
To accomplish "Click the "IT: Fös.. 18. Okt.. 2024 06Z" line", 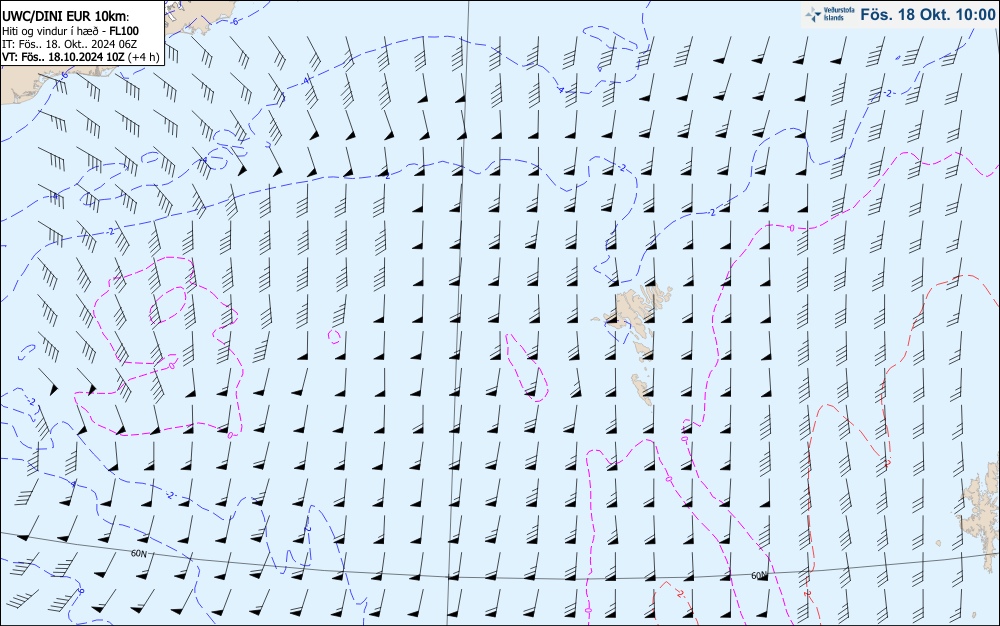I will coord(70,43).
